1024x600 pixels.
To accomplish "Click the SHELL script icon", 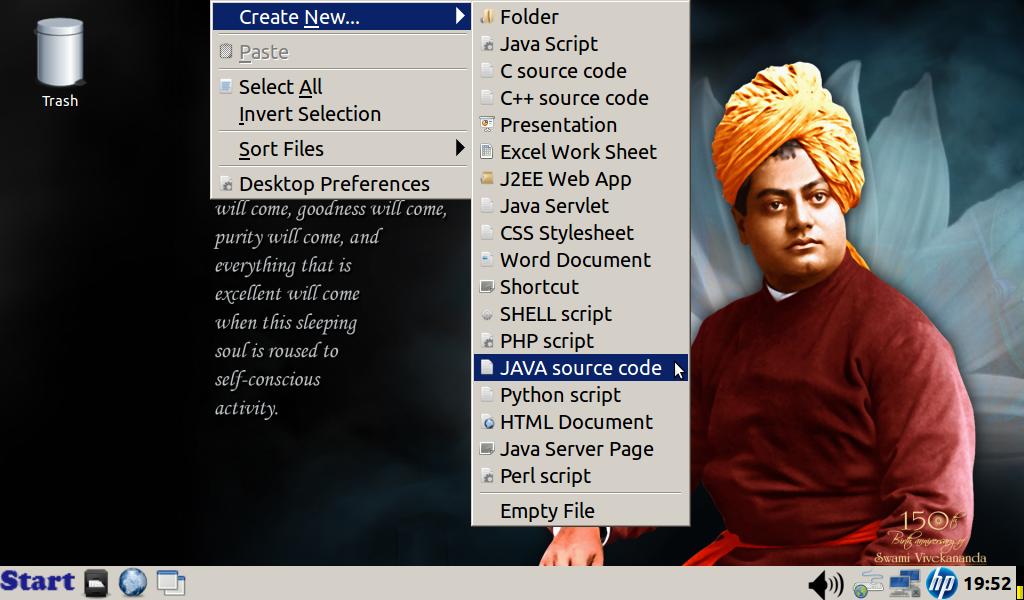I will [x=487, y=314].
